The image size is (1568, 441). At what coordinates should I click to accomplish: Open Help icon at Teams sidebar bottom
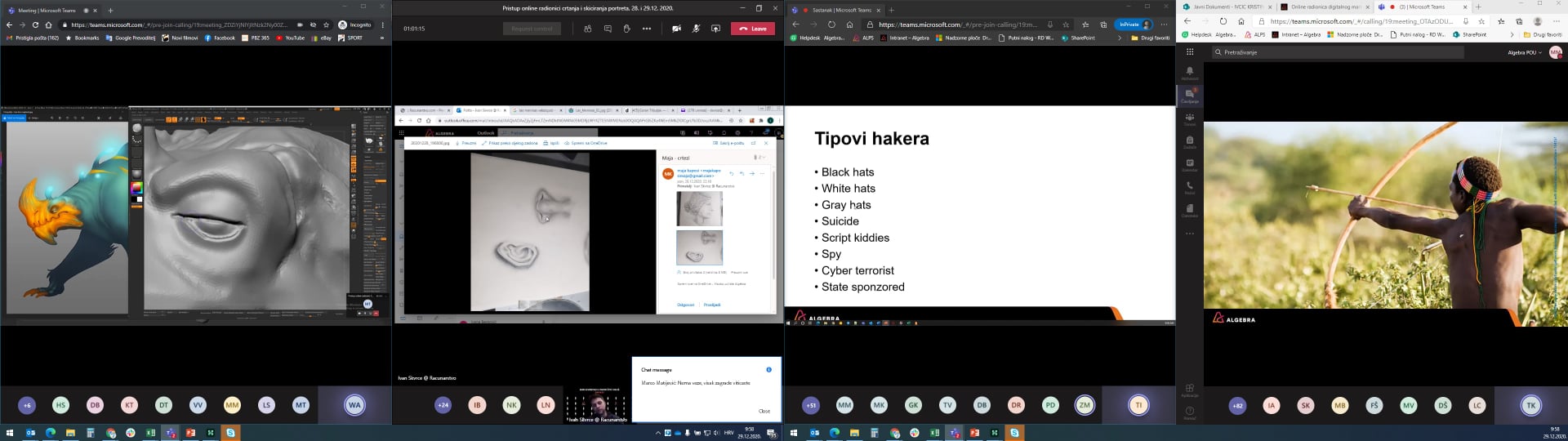(x=1189, y=412)
